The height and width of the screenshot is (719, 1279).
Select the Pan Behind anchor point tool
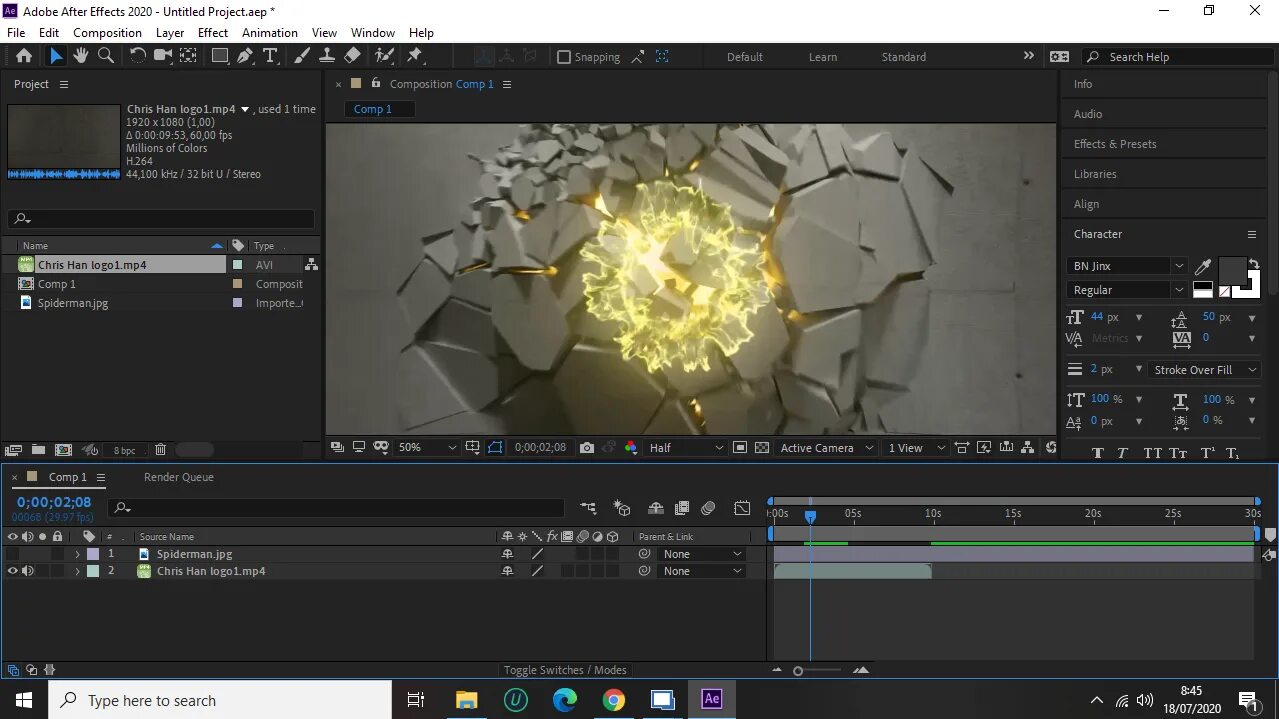(x=188, y=56)
